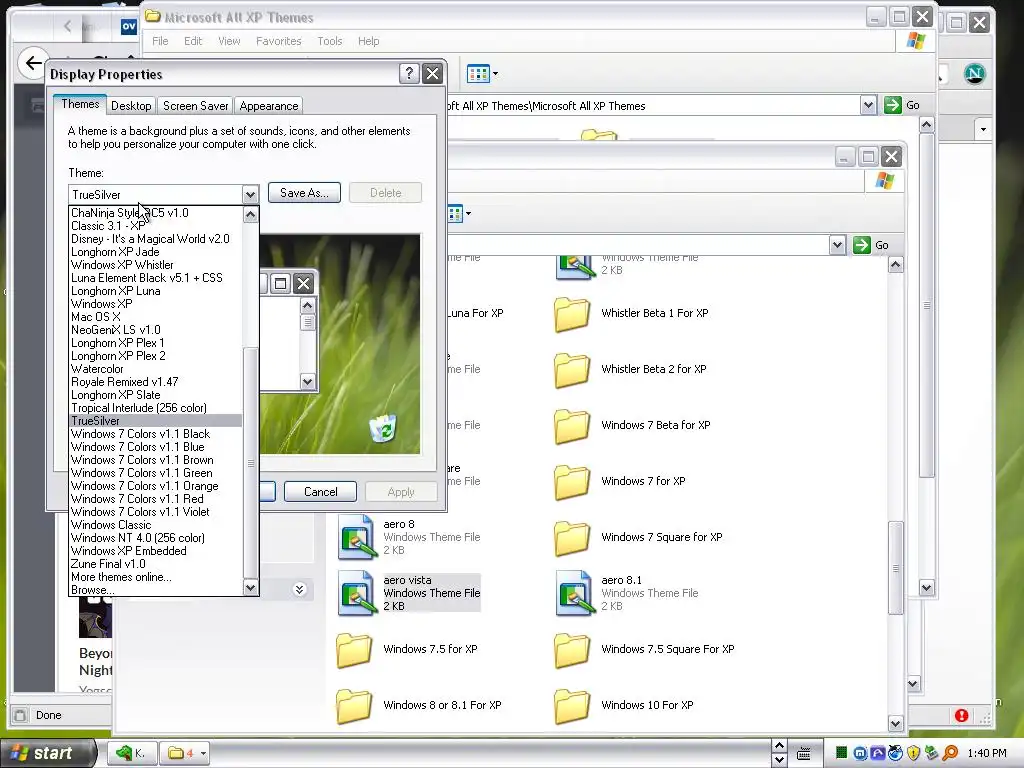
Task: Click the magnifier tray icon
Action: click(950, 753)
